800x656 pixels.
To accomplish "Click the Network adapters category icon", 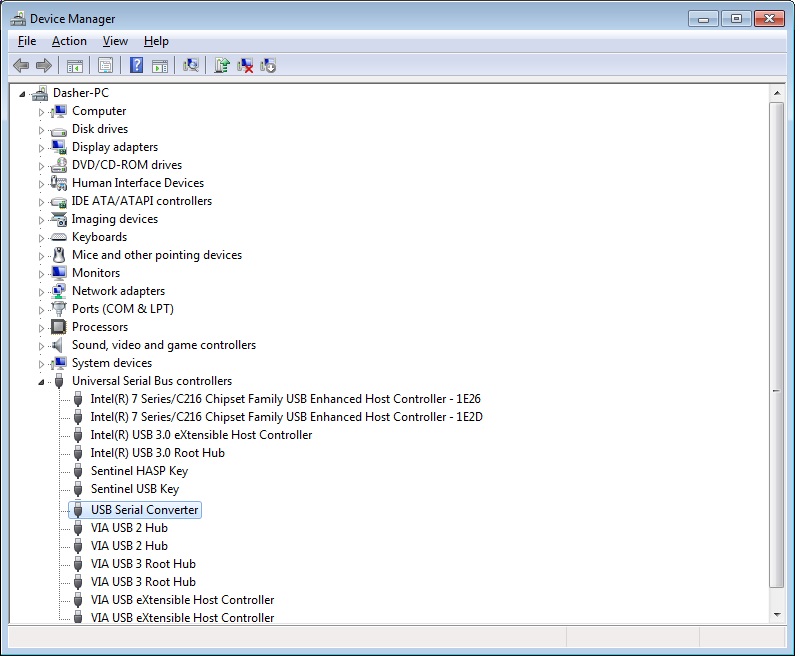I will (x=59, y=291).
